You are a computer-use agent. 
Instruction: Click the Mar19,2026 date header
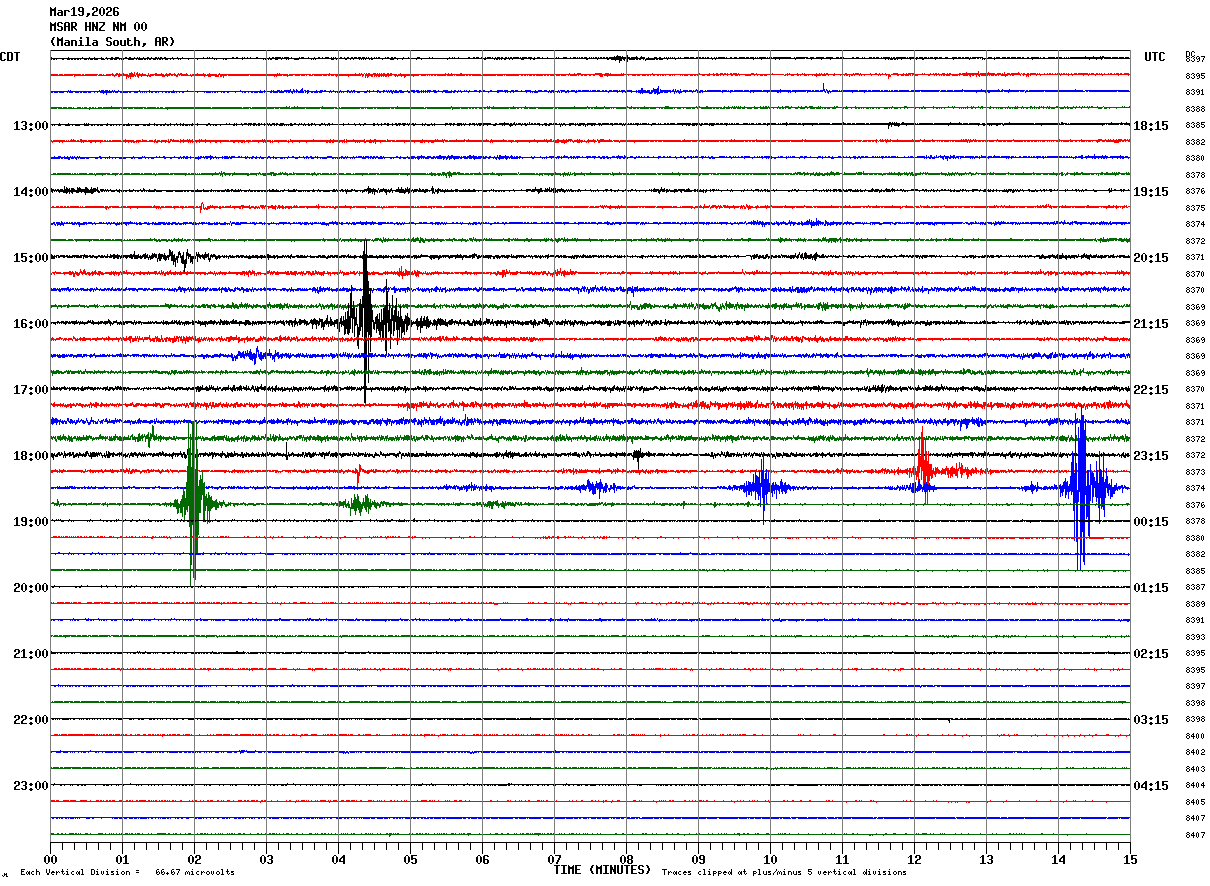[x=84, y=12]
